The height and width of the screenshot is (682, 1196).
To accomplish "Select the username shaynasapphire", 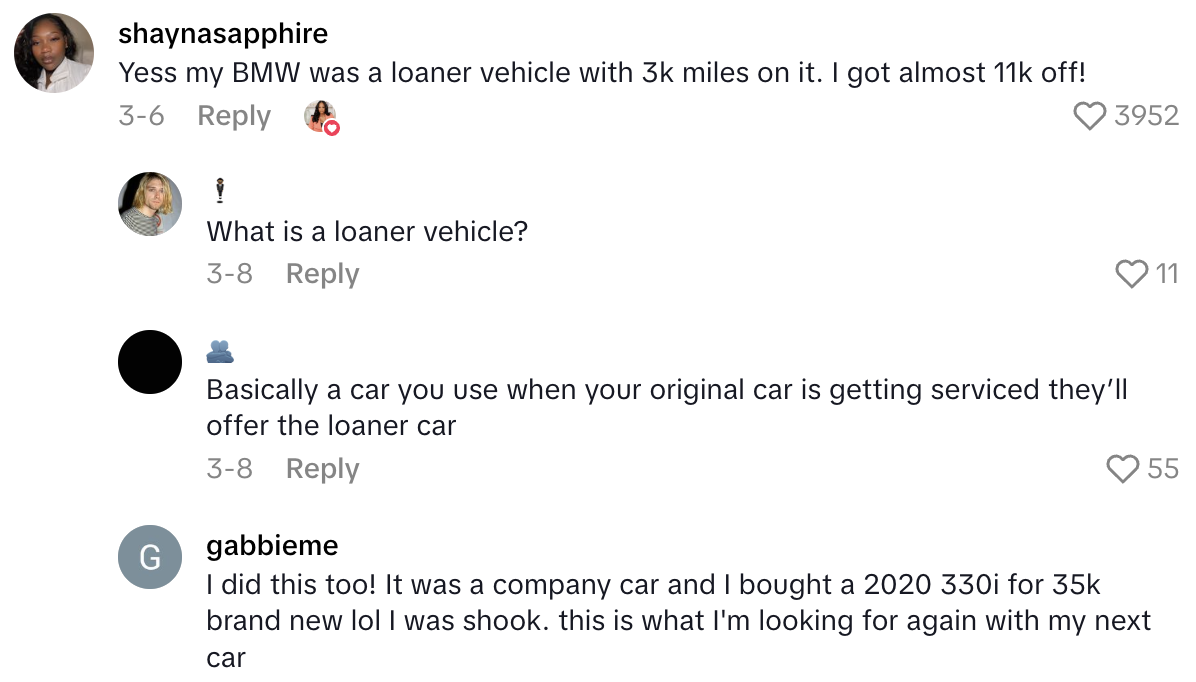I will point(223,33).
